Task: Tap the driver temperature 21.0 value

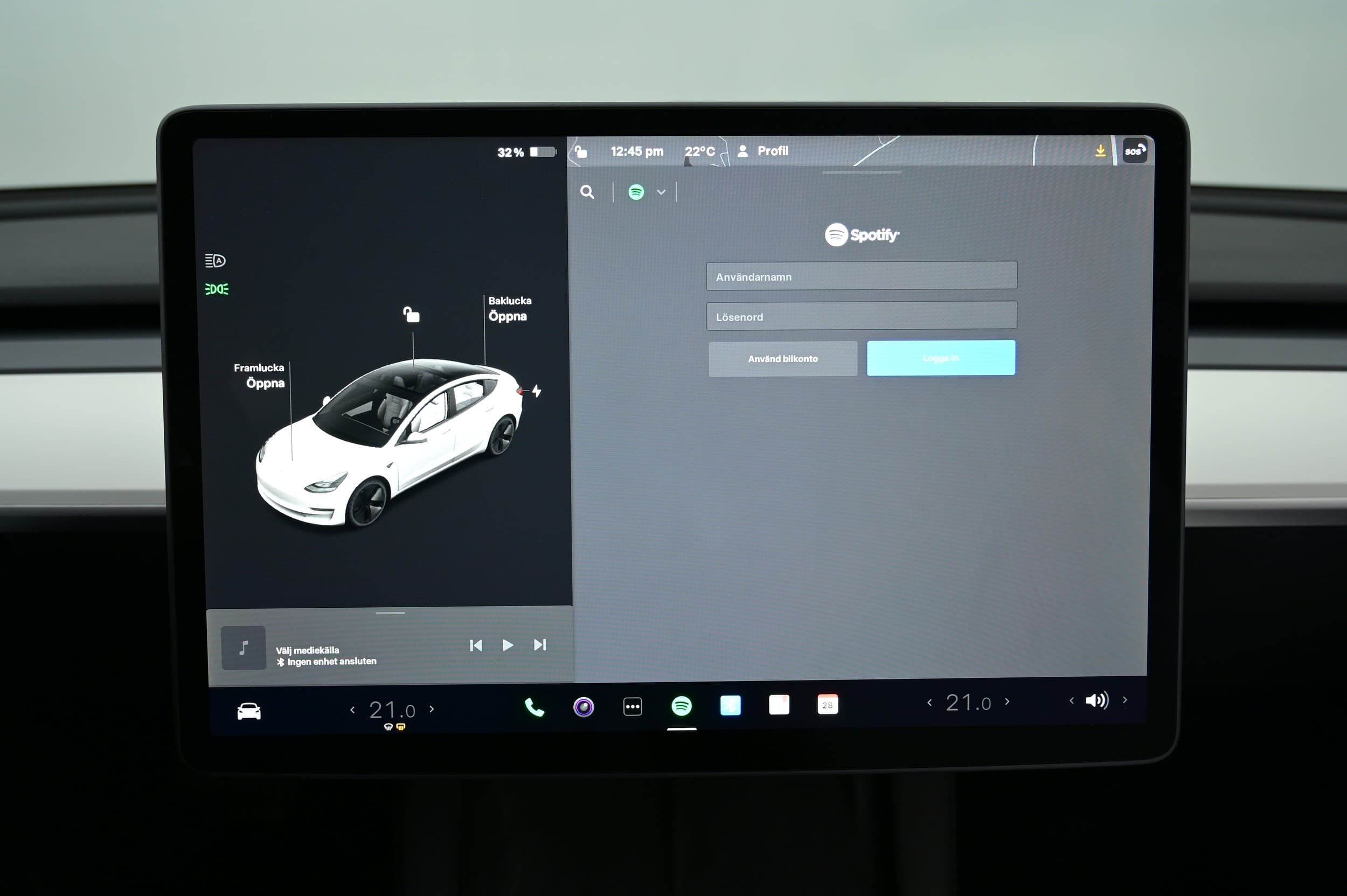Action: (392, 710)
